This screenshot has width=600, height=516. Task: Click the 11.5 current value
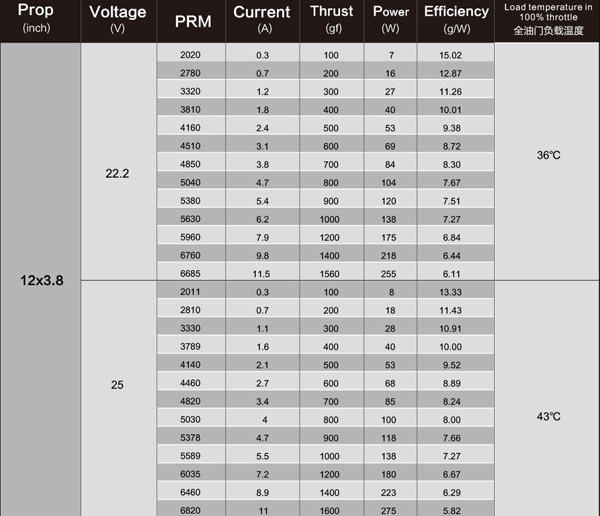pyautogui.click(x=262, y=273)
